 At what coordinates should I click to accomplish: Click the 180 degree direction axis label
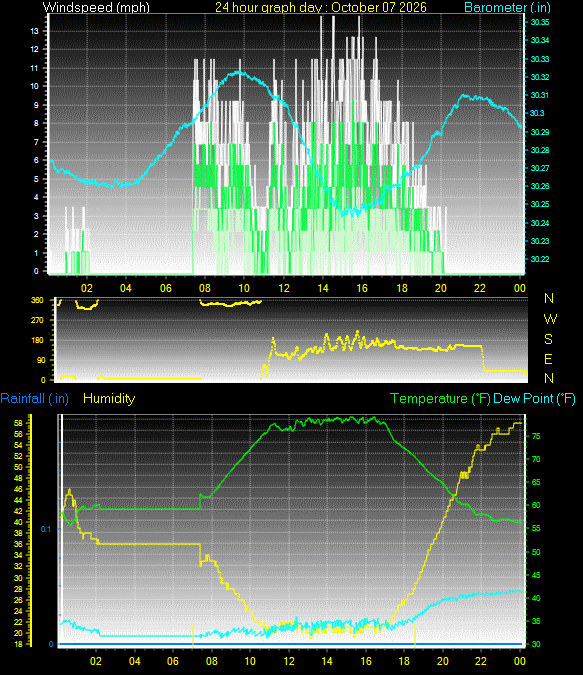click(37, 340)
